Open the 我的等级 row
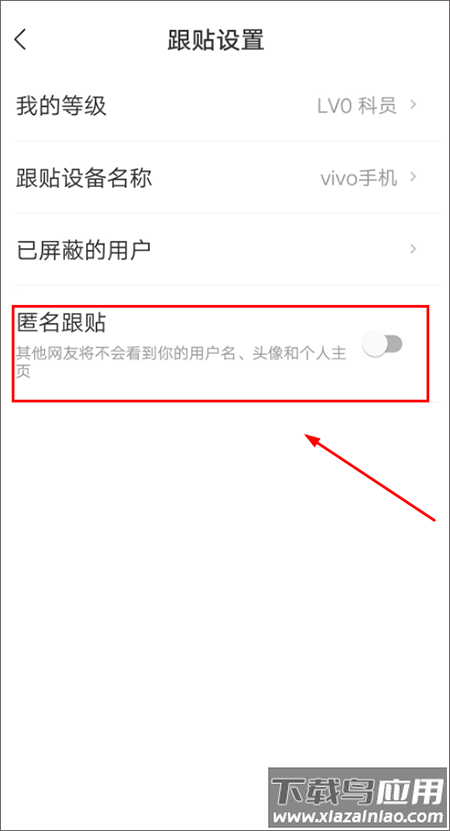Viewport: 450px width, 831px height. [227, 105]
